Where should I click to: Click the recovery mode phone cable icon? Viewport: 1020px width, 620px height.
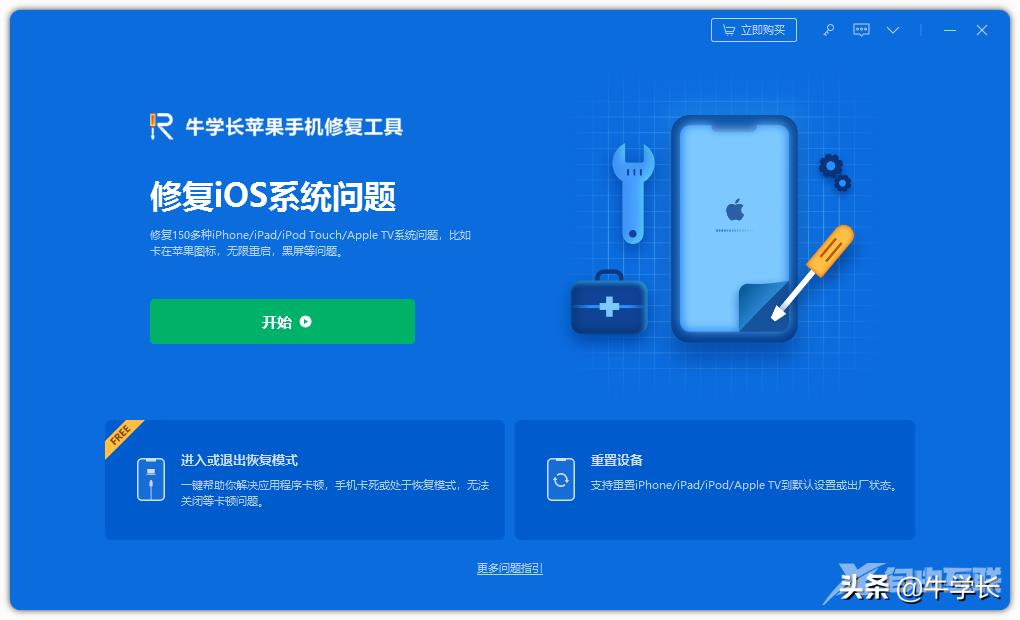tap(151, 479)
